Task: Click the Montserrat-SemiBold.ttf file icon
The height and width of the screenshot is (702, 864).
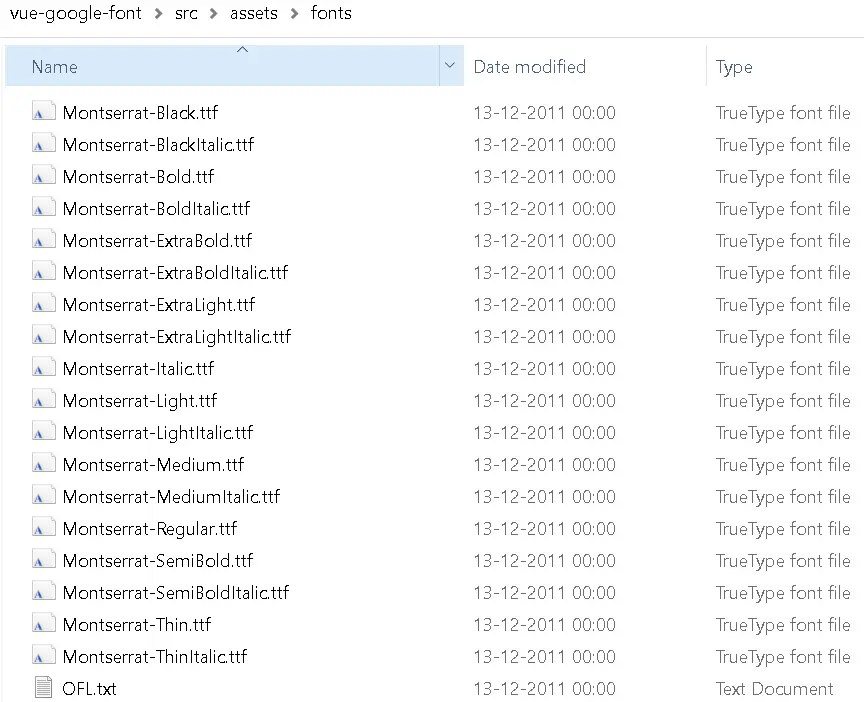Action: click(44, 559)
